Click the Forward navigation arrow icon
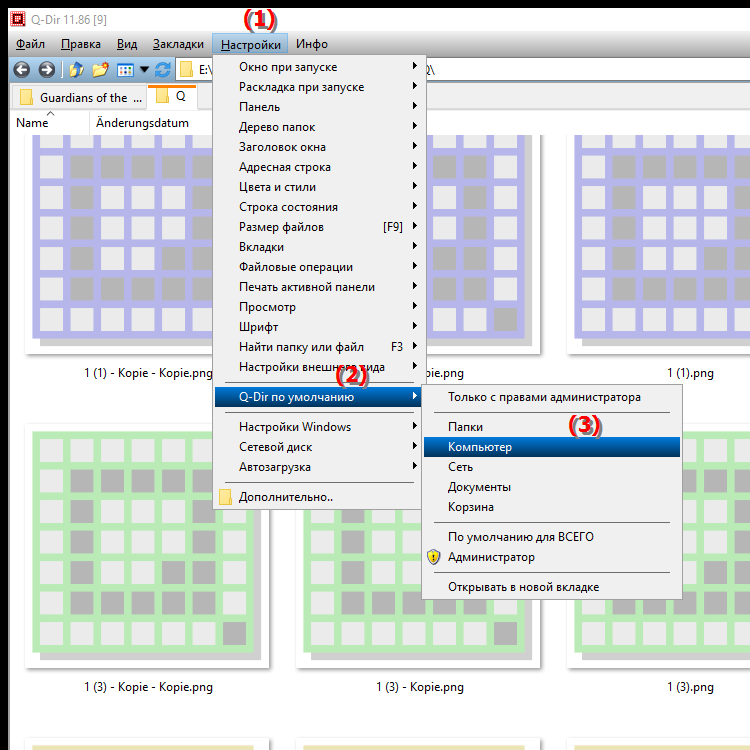The width and height of the screenshot is (750, 750). point(46,70)
